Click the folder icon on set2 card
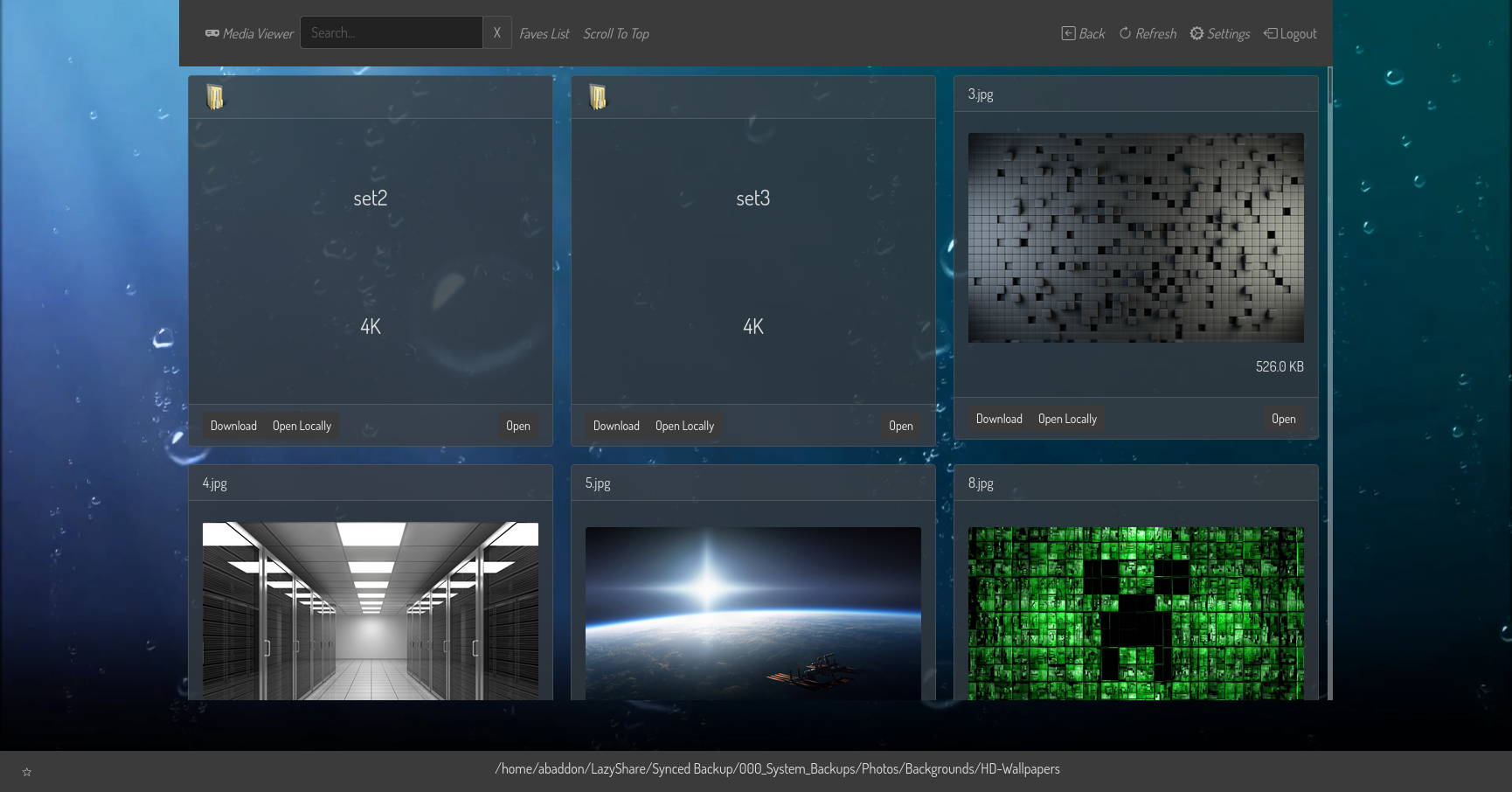Viewport: 1512px width, 792px height. tap(215, 97)
